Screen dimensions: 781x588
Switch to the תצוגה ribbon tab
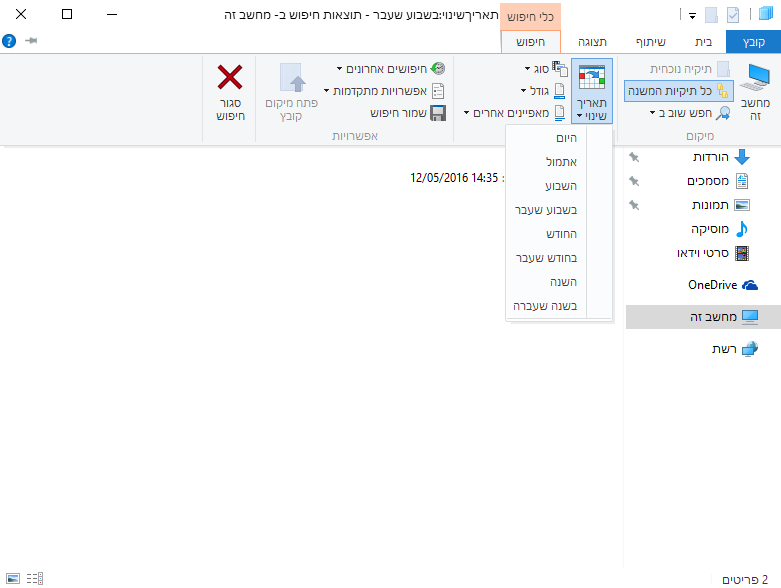coord(592,42)
